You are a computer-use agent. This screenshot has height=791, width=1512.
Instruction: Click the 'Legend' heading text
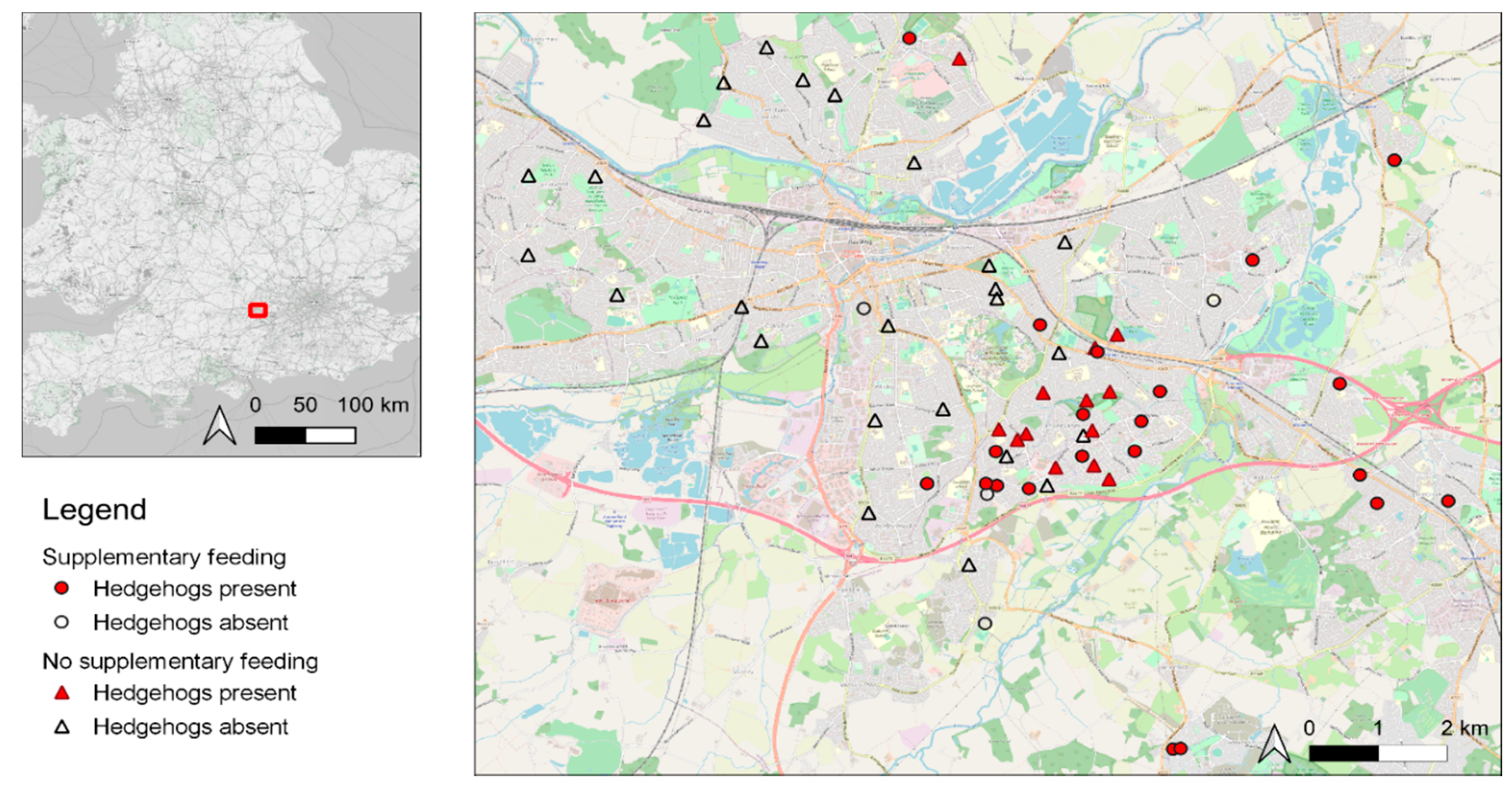pyautogui.click(x=94, y=509)
